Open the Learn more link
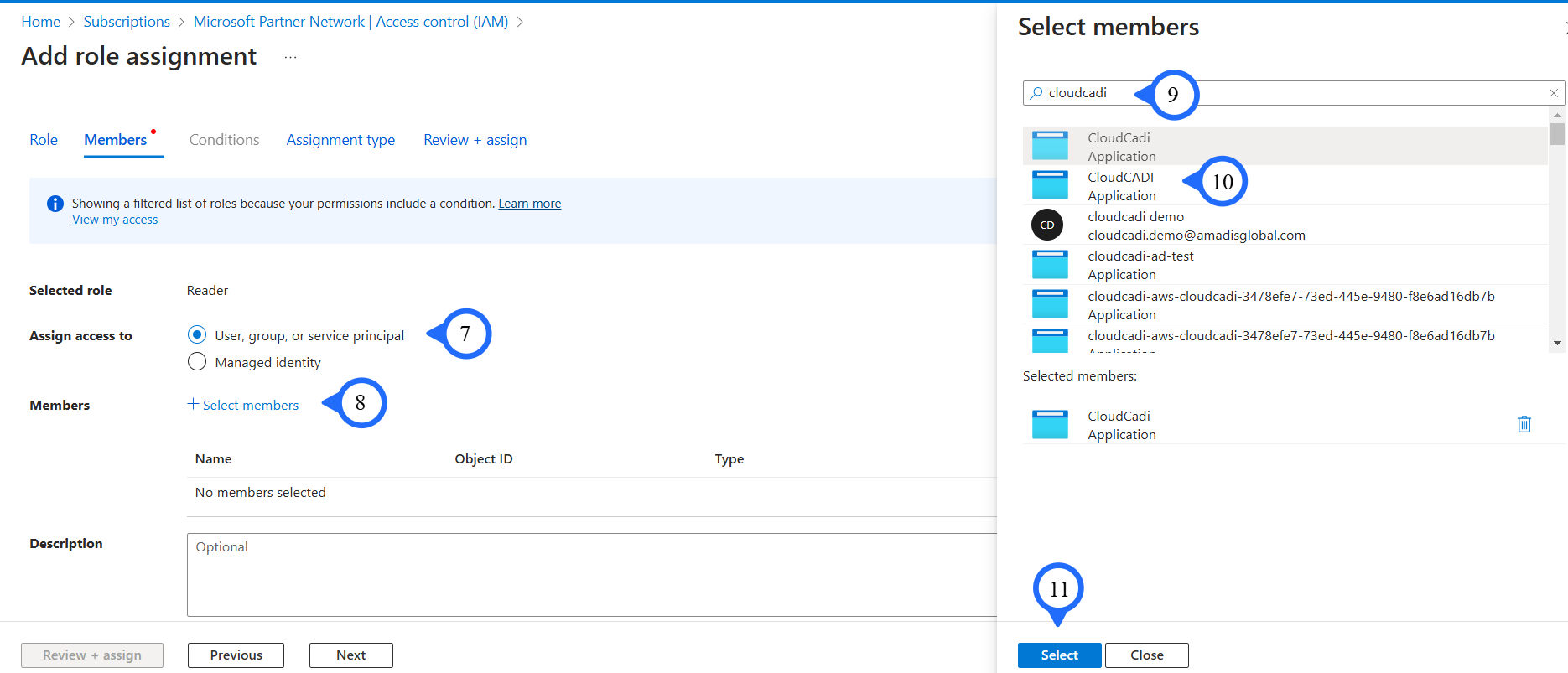Viewport: 1568px width, 673px height. (530, 204)
